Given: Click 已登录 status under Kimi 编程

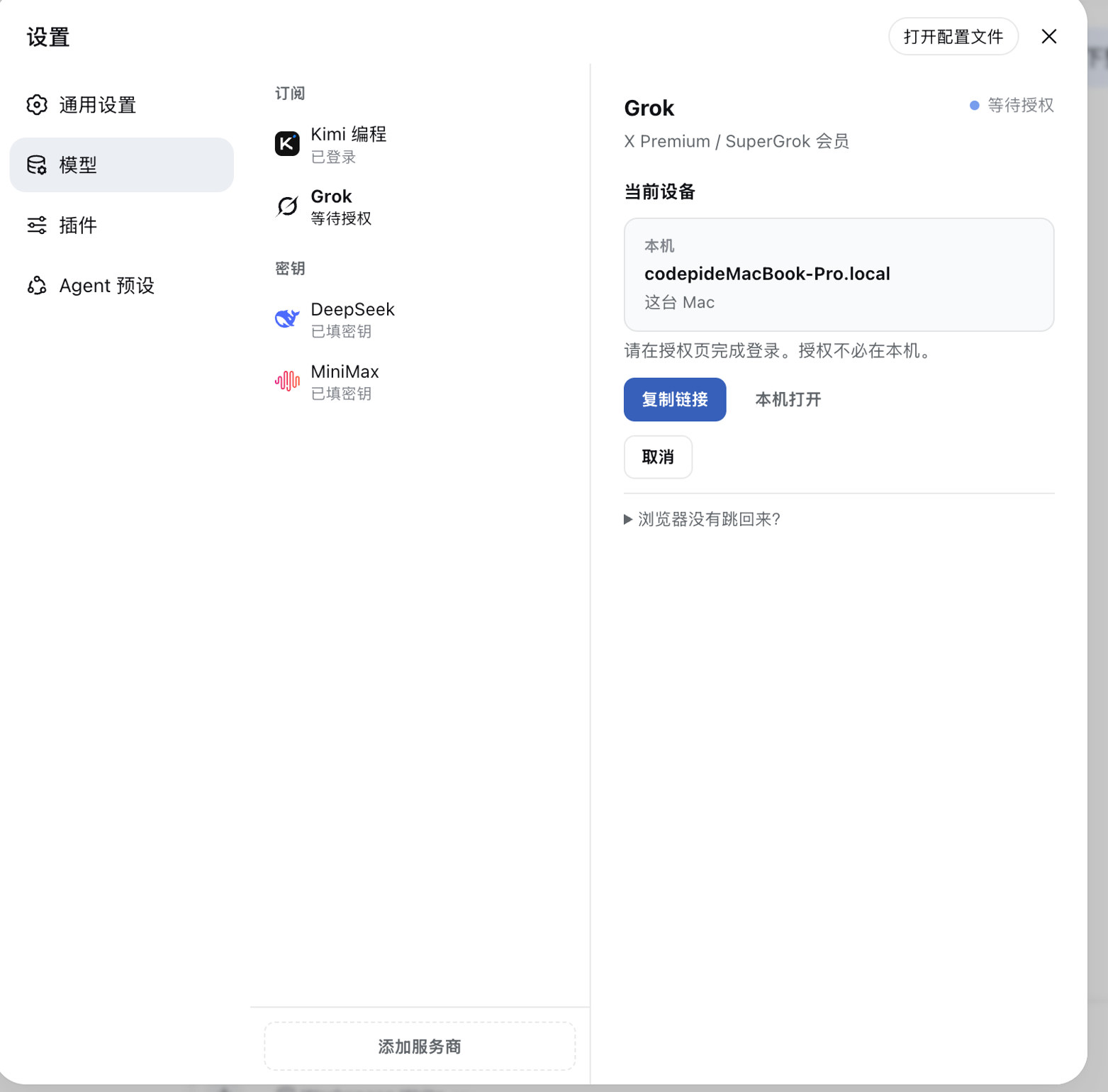Looking at the screenshot, I should (333, 157).
